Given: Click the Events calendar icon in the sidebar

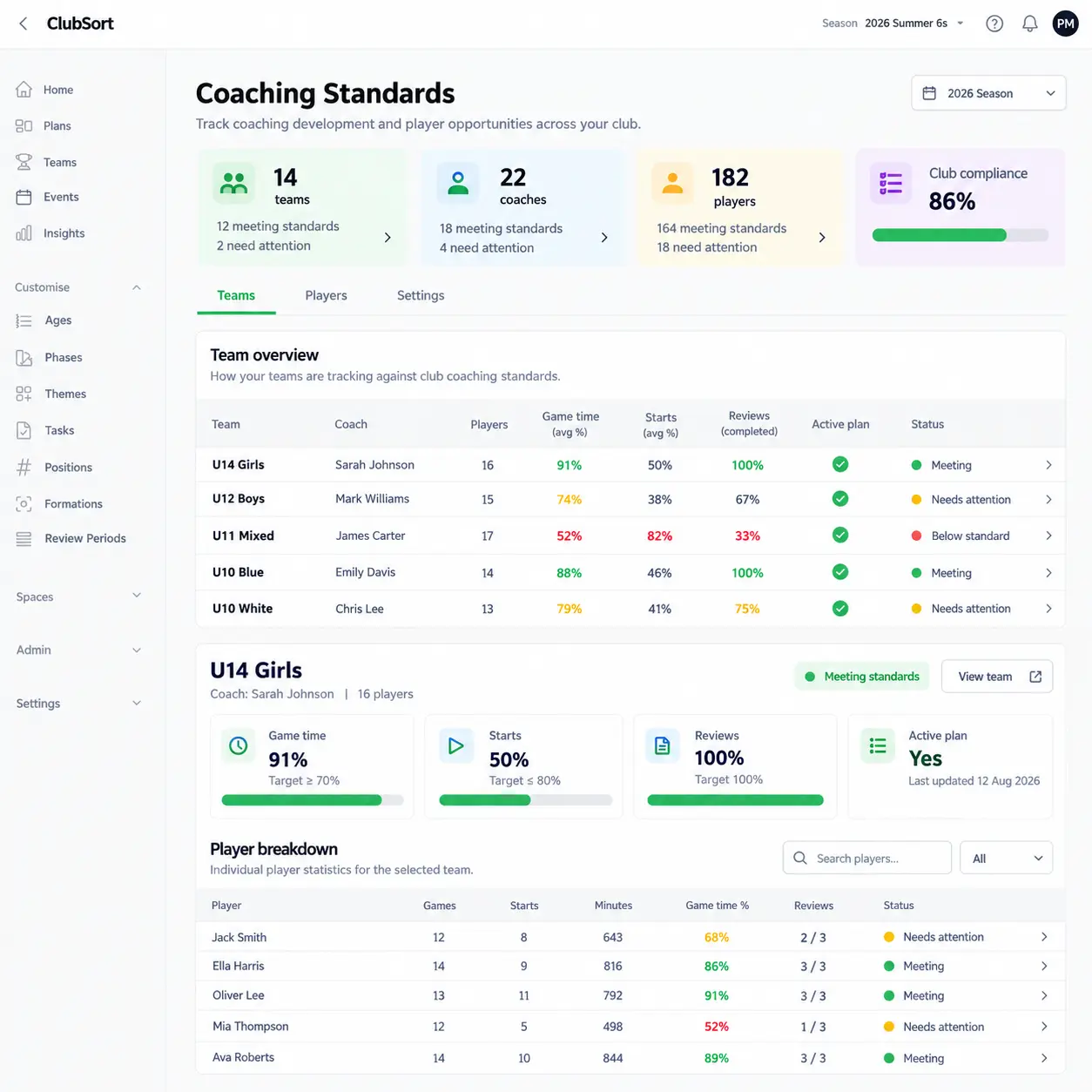Looking at the screenshot, I should [24, 197].
